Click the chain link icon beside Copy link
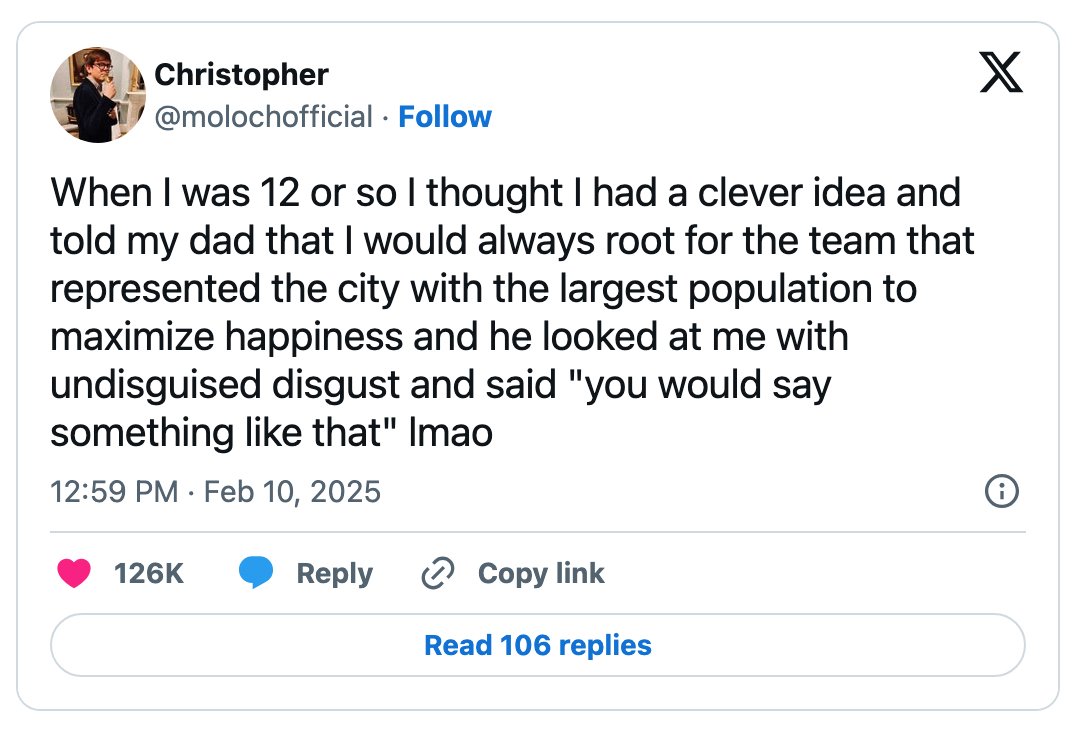 point(438,573)
